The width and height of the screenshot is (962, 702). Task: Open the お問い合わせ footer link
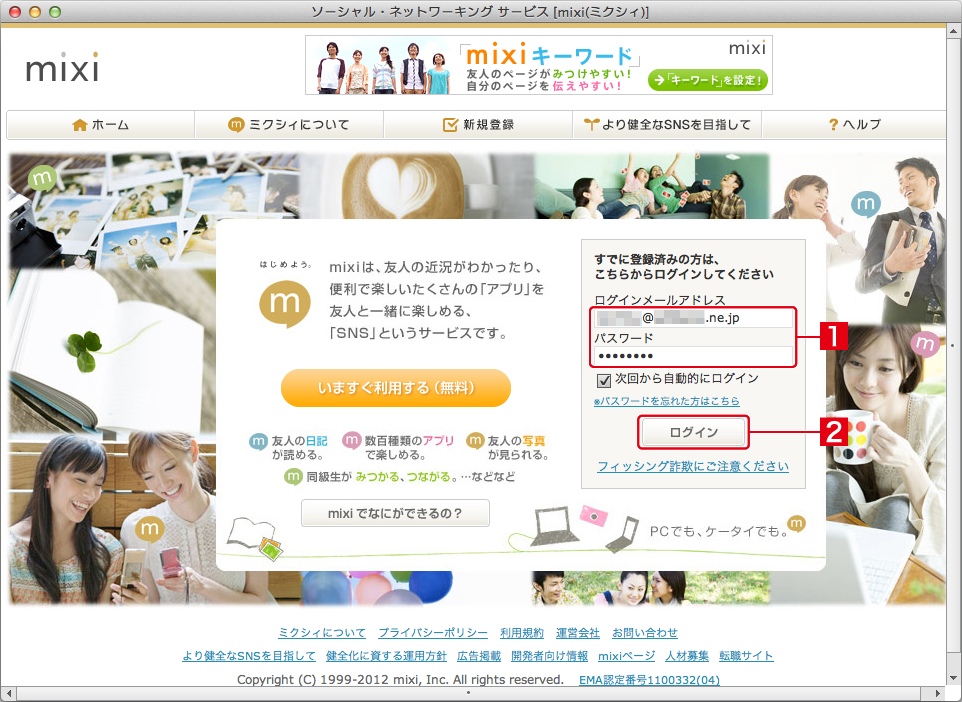645,633
